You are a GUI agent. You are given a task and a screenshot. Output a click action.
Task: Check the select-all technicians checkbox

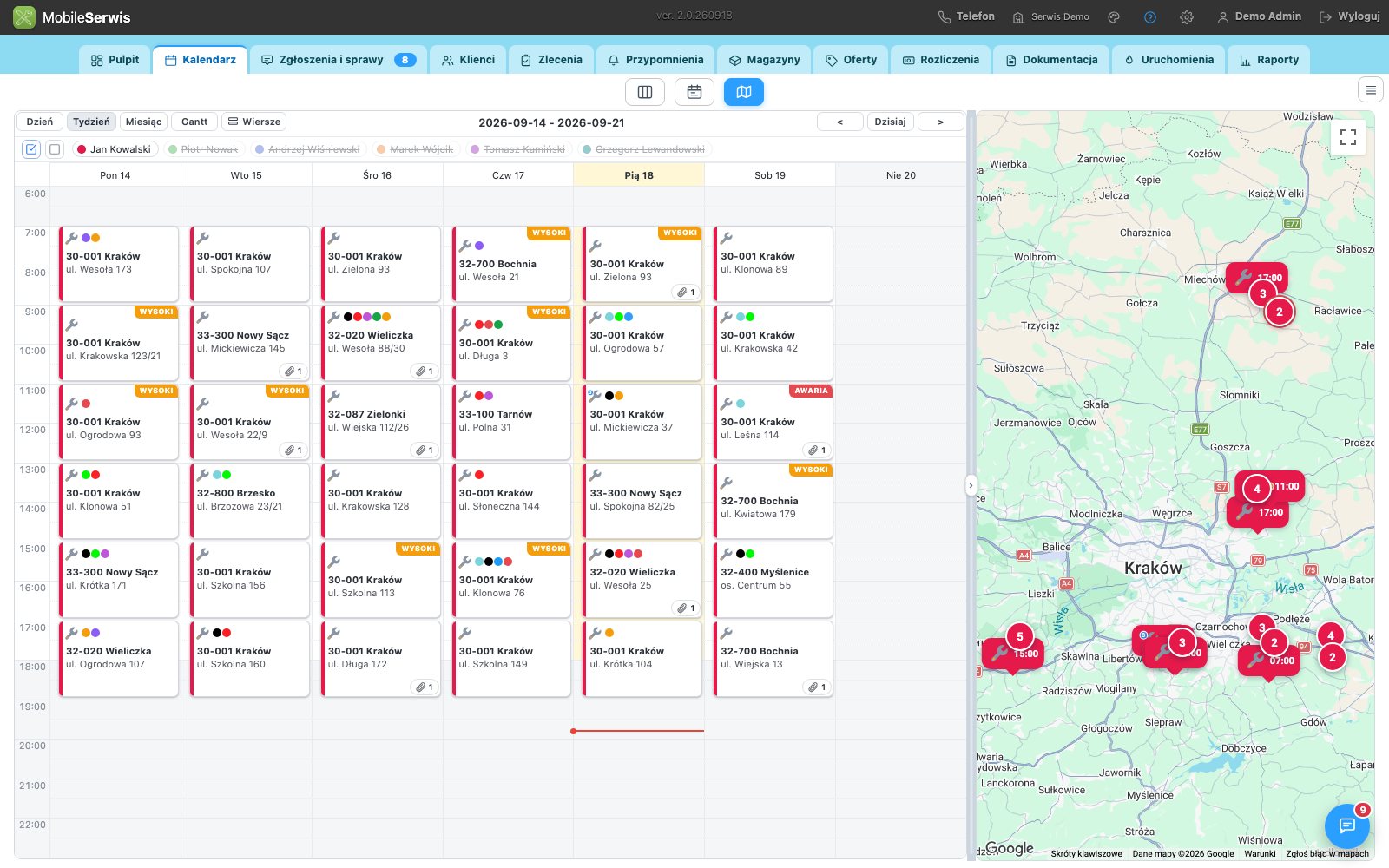point(31,149)
